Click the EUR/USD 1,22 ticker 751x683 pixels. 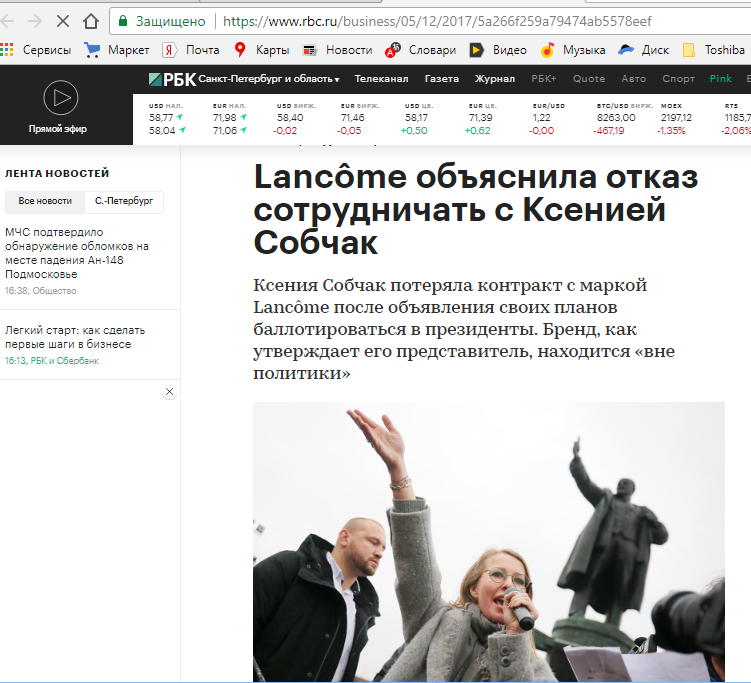(x=547, y=118)
